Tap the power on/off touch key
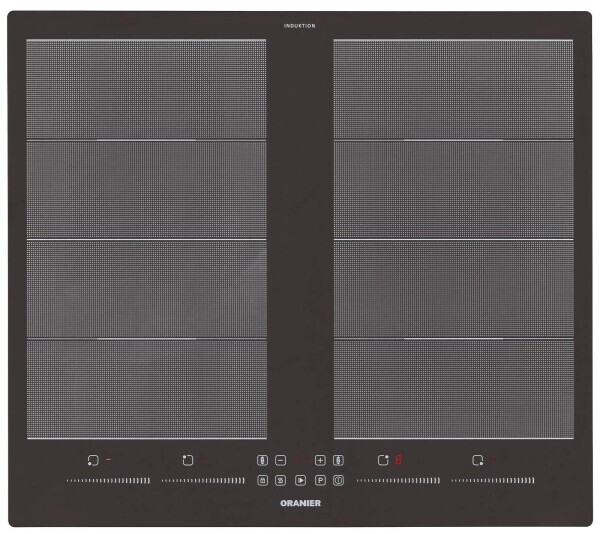The width and height of the screenshot is (600, 534). (338, 480)
